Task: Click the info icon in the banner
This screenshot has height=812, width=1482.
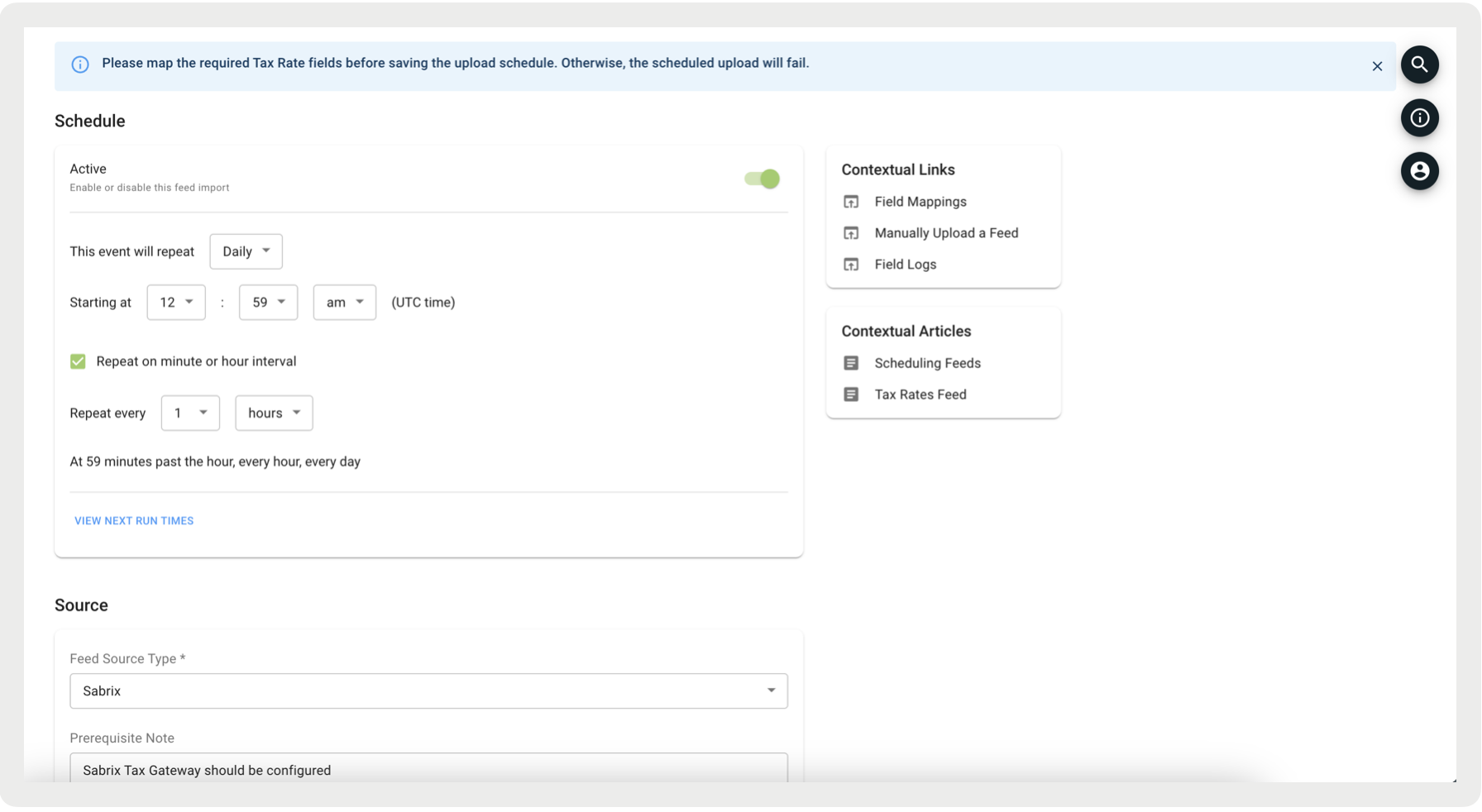Action: (x=80, y=64)
